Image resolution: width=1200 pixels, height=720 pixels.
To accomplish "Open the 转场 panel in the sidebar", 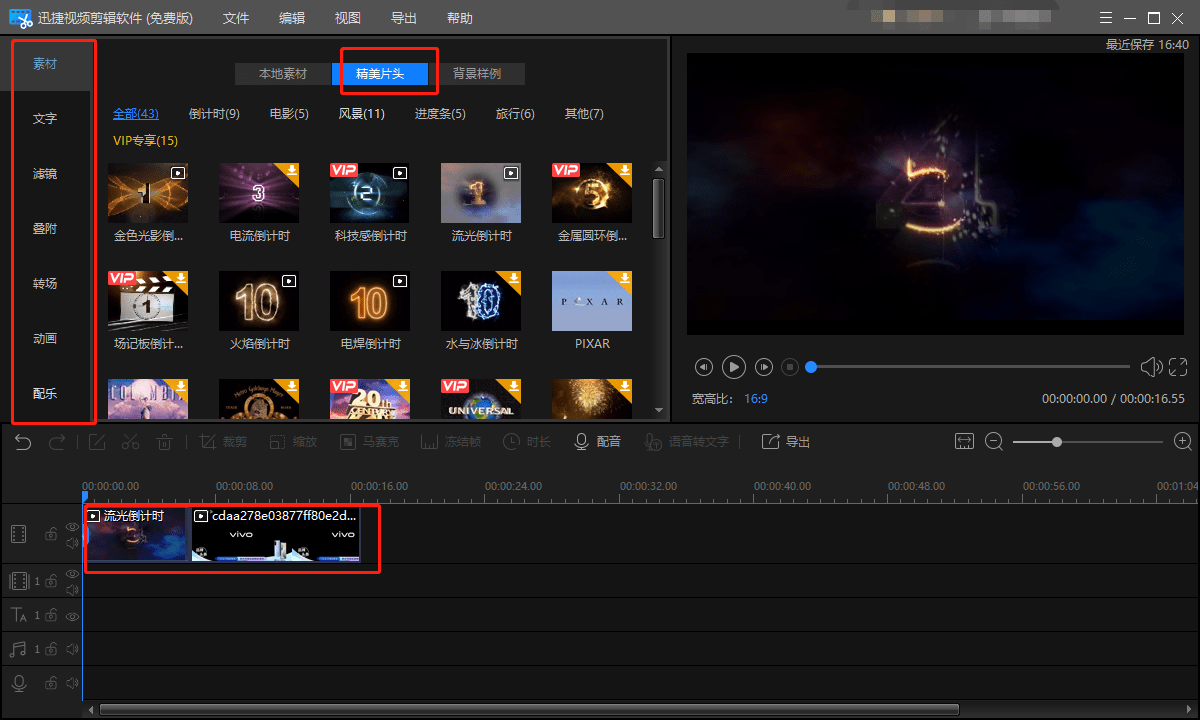I will (x=45, y=284).
